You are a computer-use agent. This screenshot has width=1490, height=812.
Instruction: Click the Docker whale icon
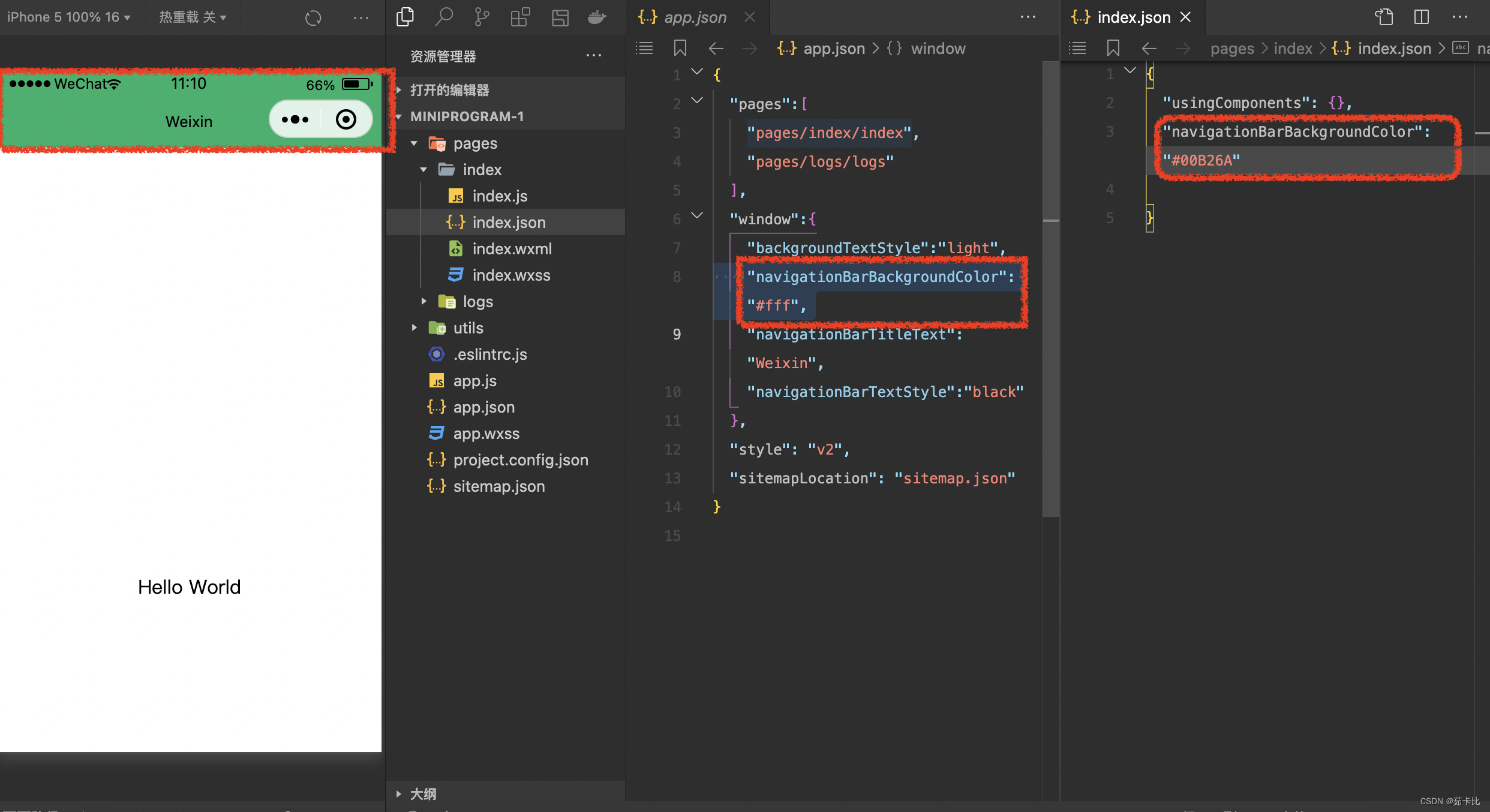597,17
